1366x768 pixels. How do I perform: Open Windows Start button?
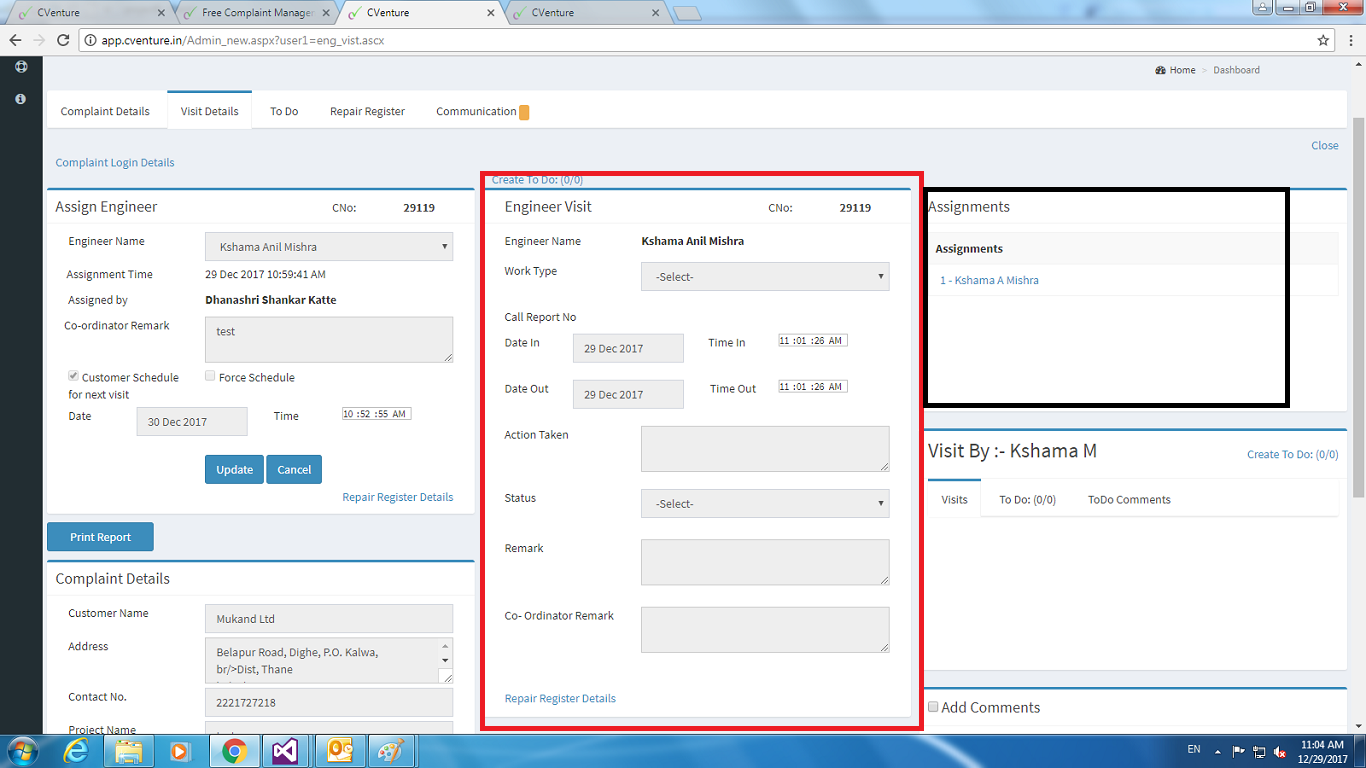[x=22, y=750]
